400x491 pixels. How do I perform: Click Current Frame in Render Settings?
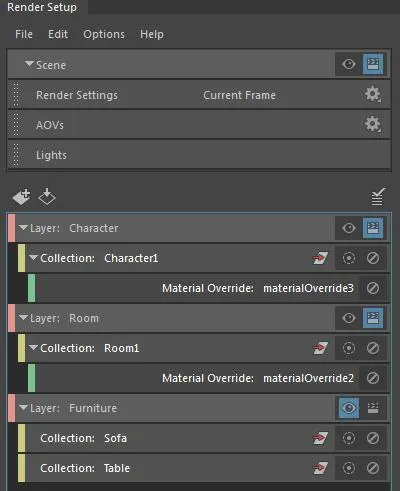click(239, 95)
